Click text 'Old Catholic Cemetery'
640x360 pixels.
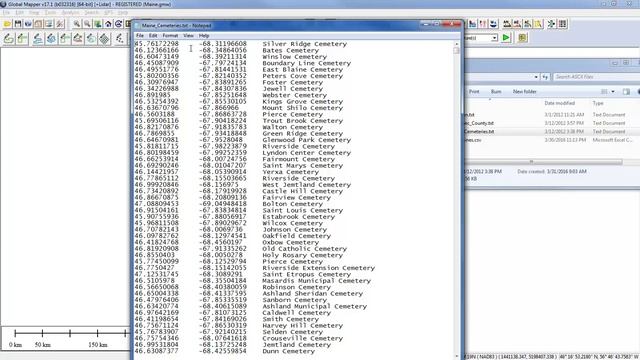pos(304,249)
